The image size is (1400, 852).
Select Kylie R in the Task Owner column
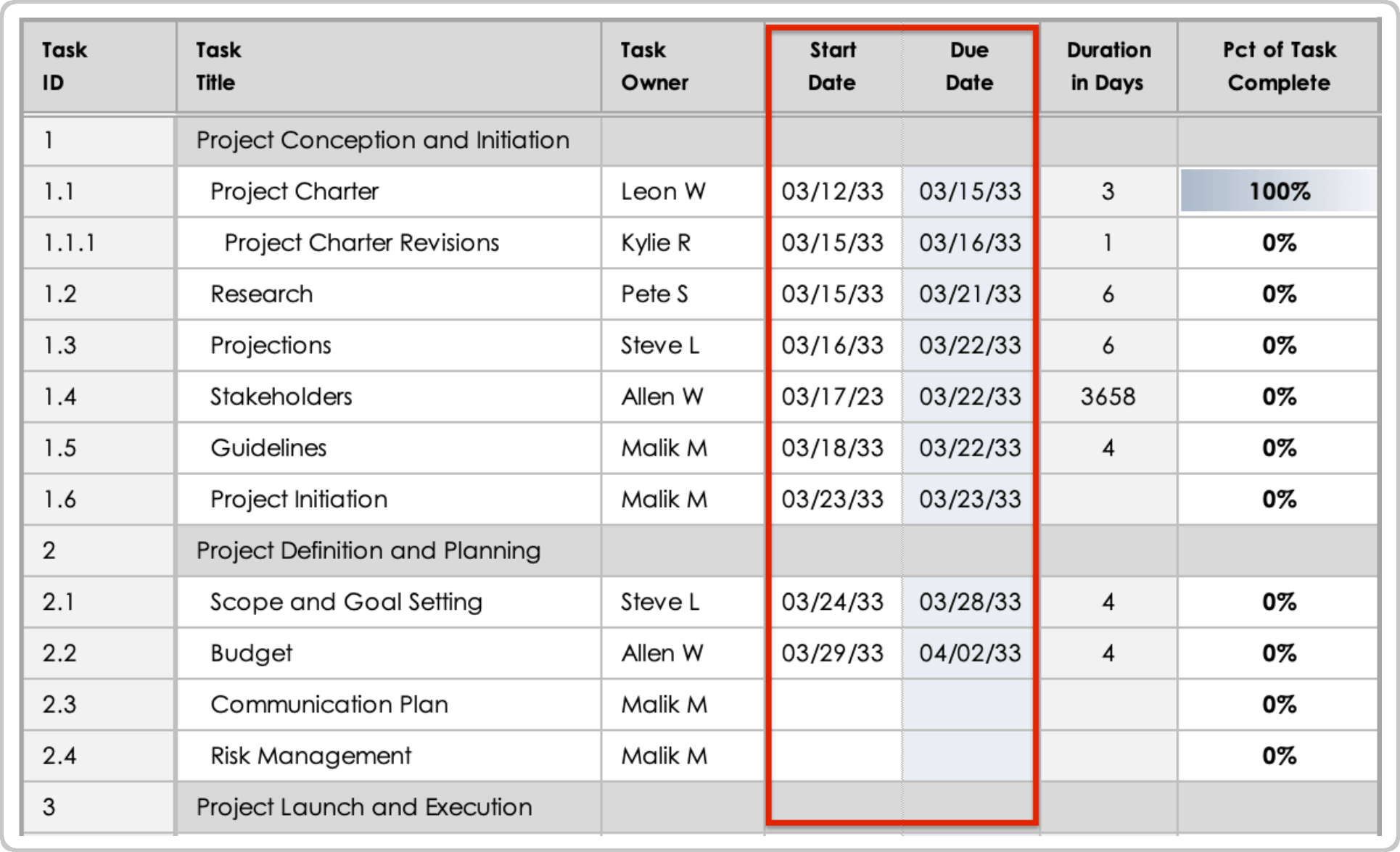tap(656, 243)
